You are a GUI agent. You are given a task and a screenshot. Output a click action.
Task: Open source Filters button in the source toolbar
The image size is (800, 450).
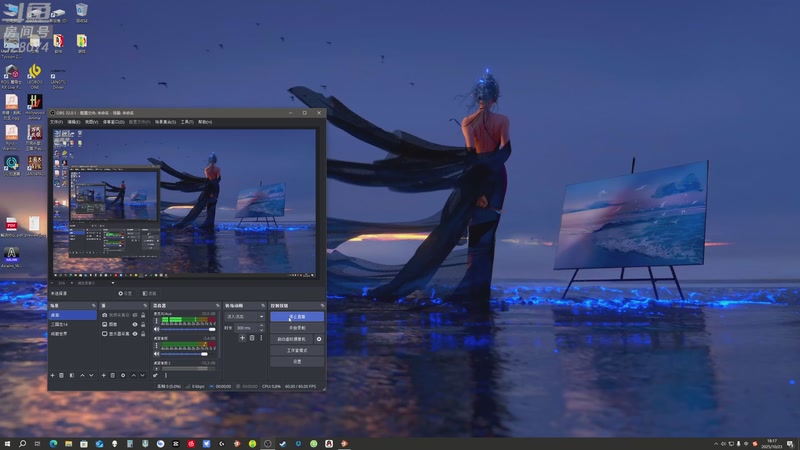click(x=149, y=293)
